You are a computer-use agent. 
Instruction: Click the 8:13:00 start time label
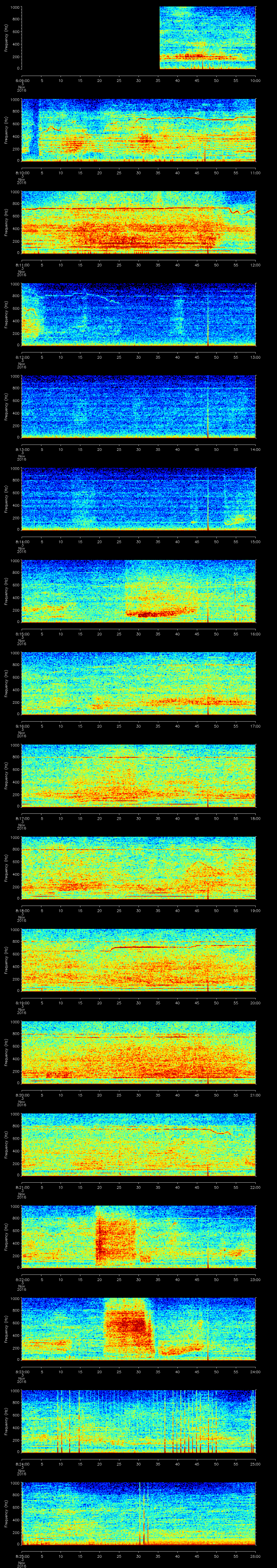22,449
